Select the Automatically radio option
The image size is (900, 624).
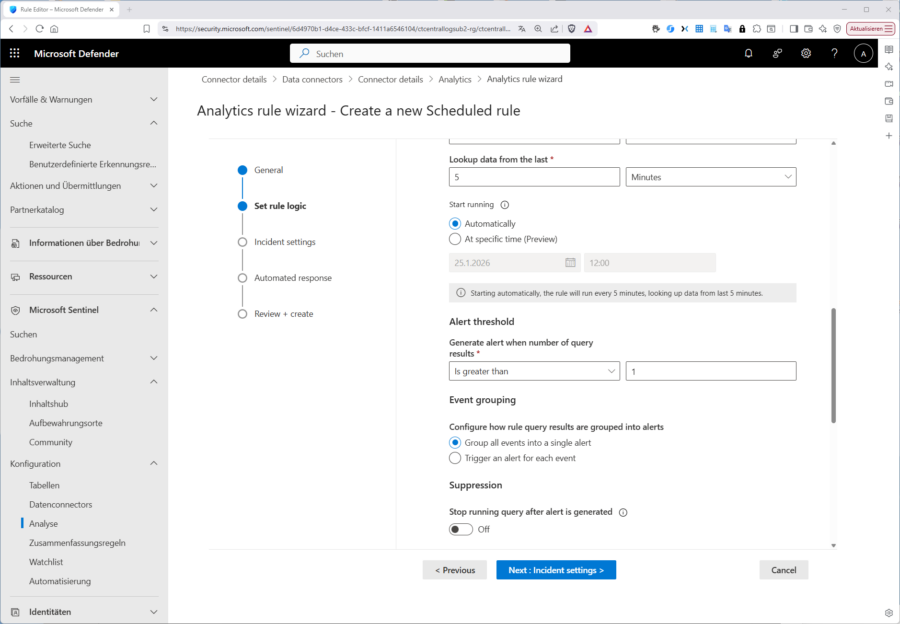coord(455,224)
